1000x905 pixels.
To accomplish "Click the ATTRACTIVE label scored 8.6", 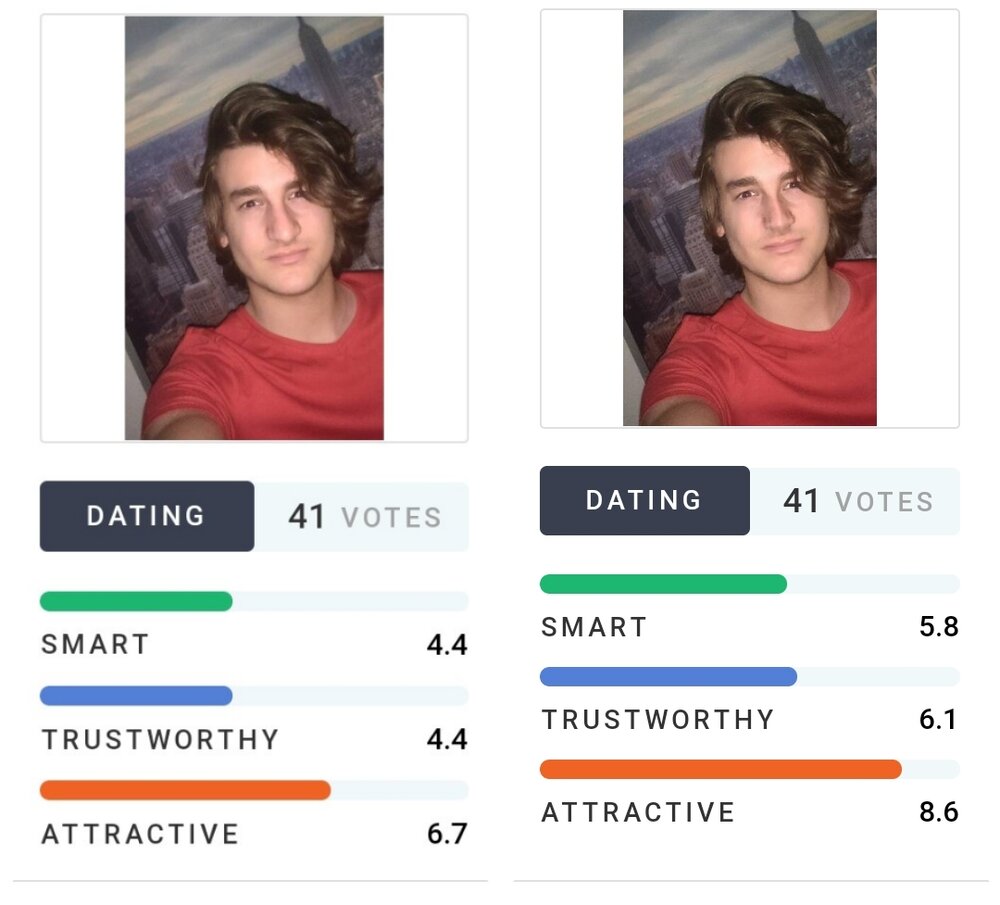I will 638,813.
